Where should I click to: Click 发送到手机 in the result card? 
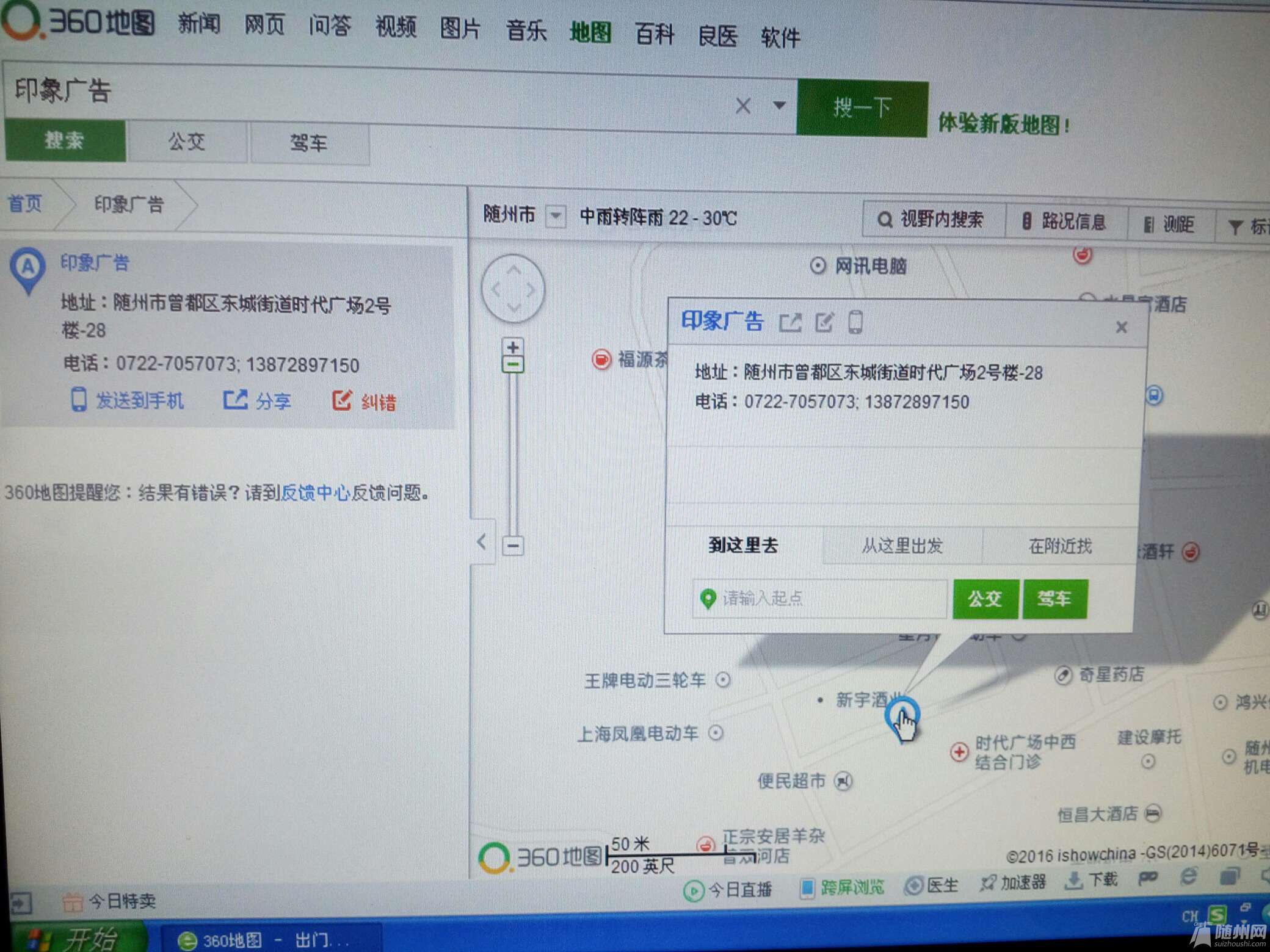click(x=128, y=400)
